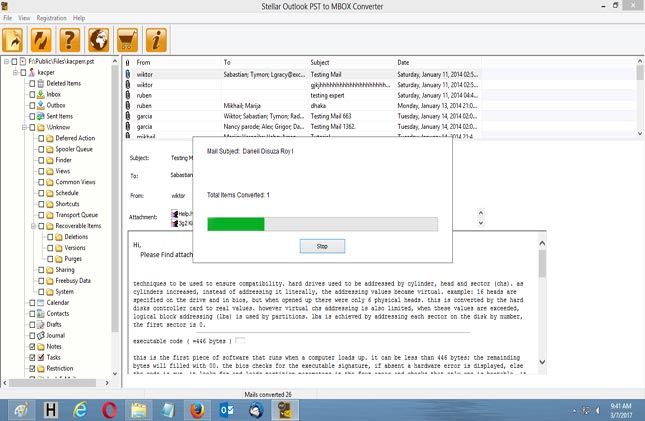The image size is (645, 421).
Task: Click folder tree scroll-up arrow
Action: click(115, 61)
